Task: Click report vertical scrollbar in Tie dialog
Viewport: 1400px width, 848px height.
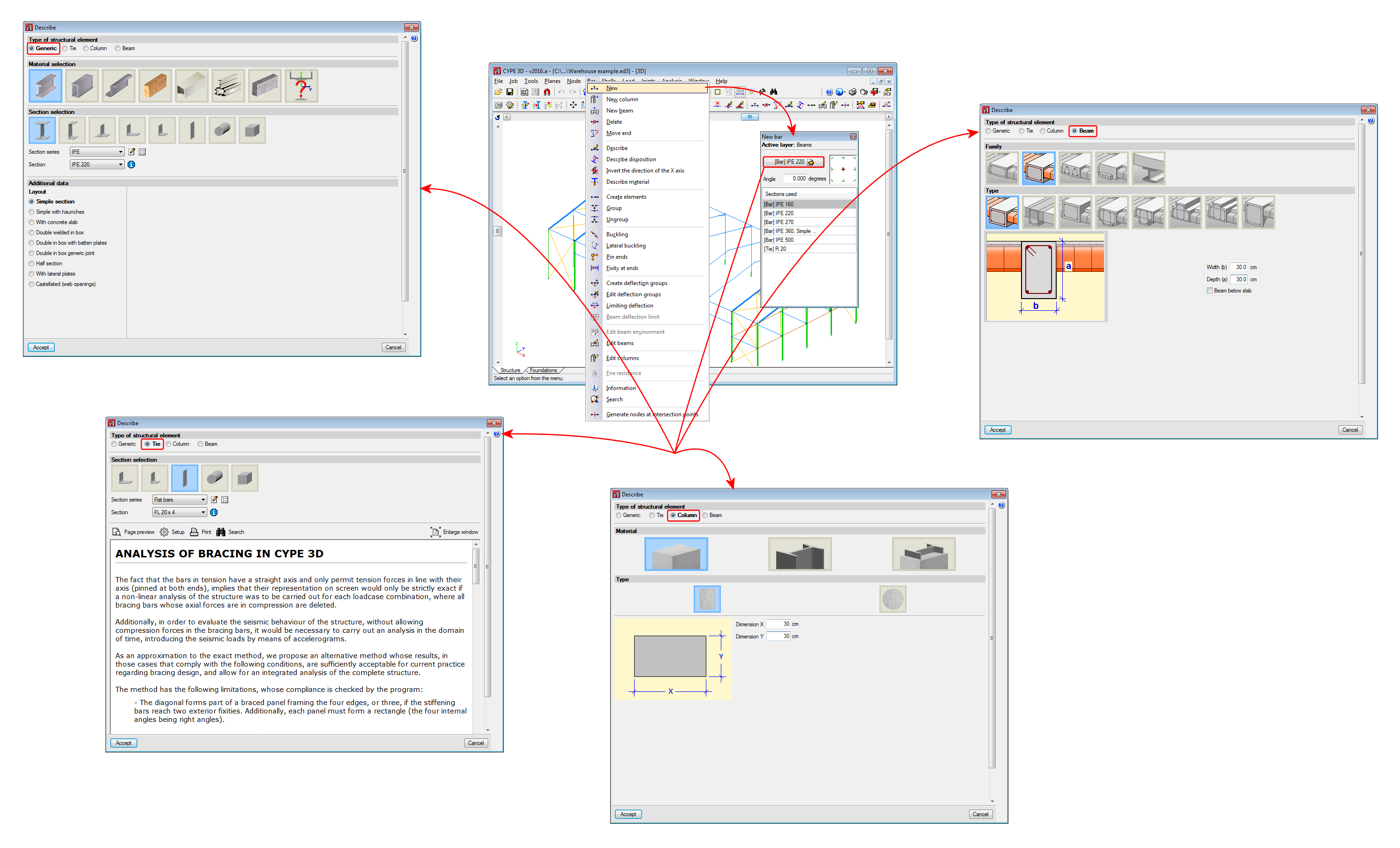Action: coord(476,566)
